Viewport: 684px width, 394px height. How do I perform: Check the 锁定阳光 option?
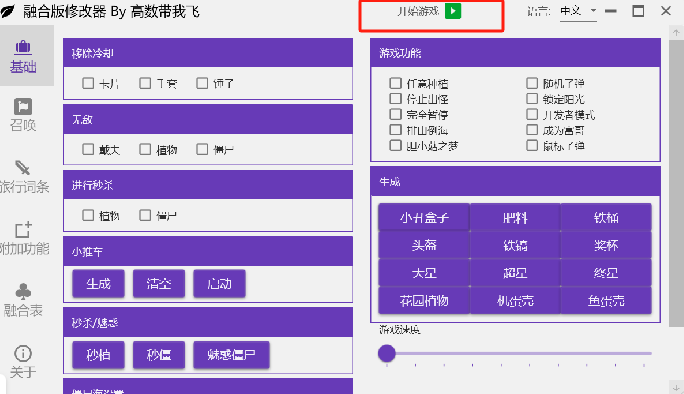(x=532, y=99)
